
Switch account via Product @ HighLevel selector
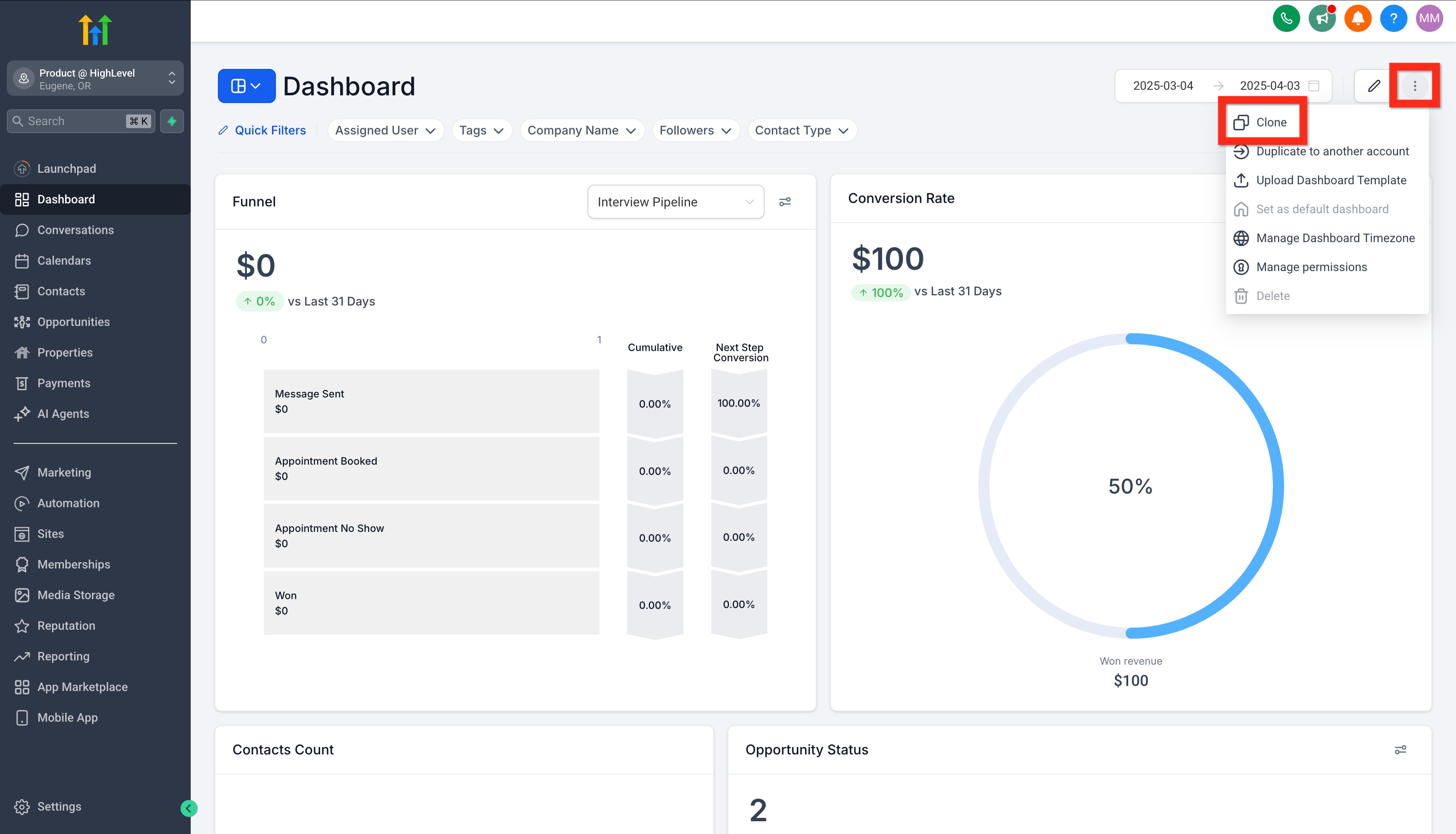click(x=95, y=78)
